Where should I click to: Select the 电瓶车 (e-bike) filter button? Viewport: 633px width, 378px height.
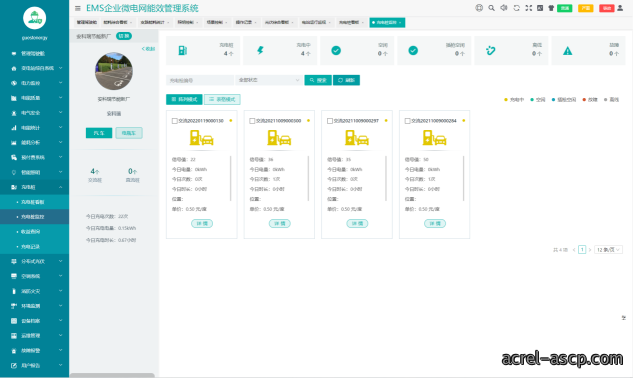(x=129, y=133)
